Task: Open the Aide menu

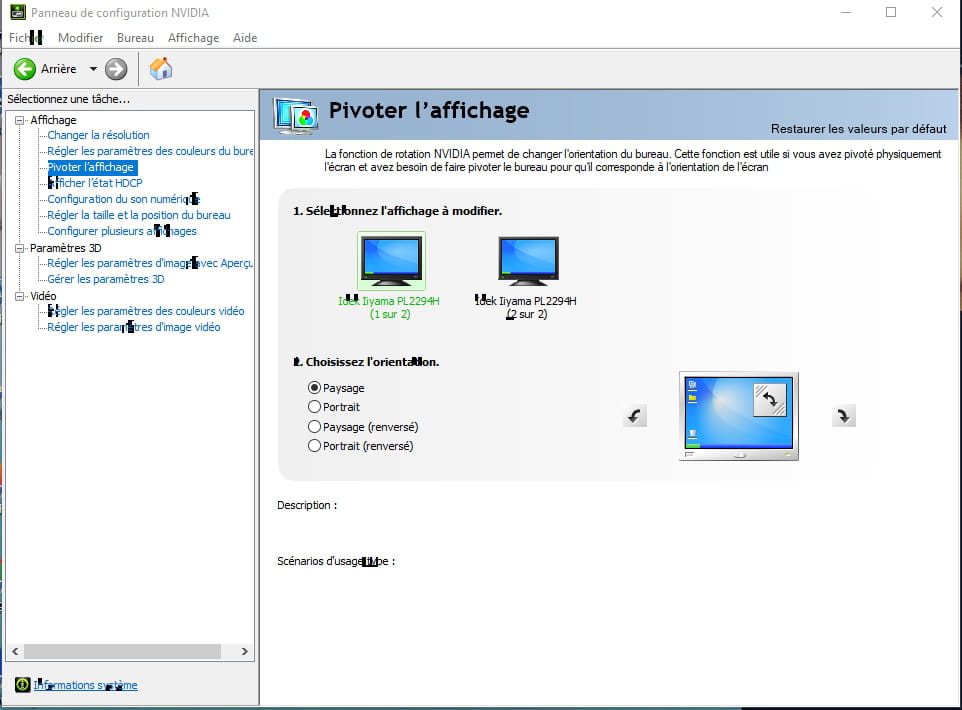Action: [245, 37]
